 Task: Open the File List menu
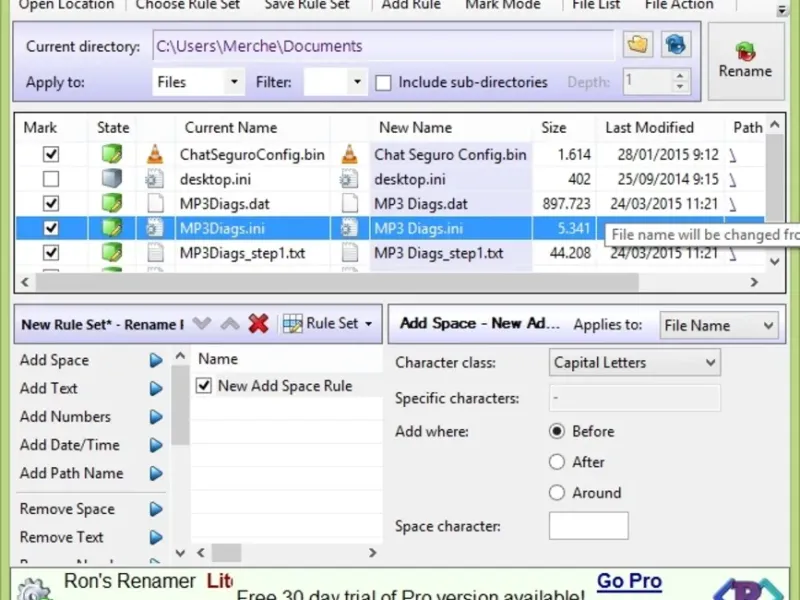(x=596, y=5)
